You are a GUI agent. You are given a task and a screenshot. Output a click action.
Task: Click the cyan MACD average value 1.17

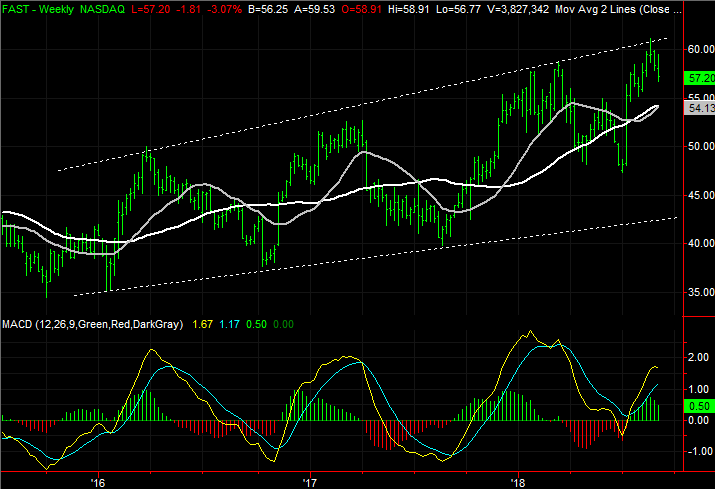(229, 324)
